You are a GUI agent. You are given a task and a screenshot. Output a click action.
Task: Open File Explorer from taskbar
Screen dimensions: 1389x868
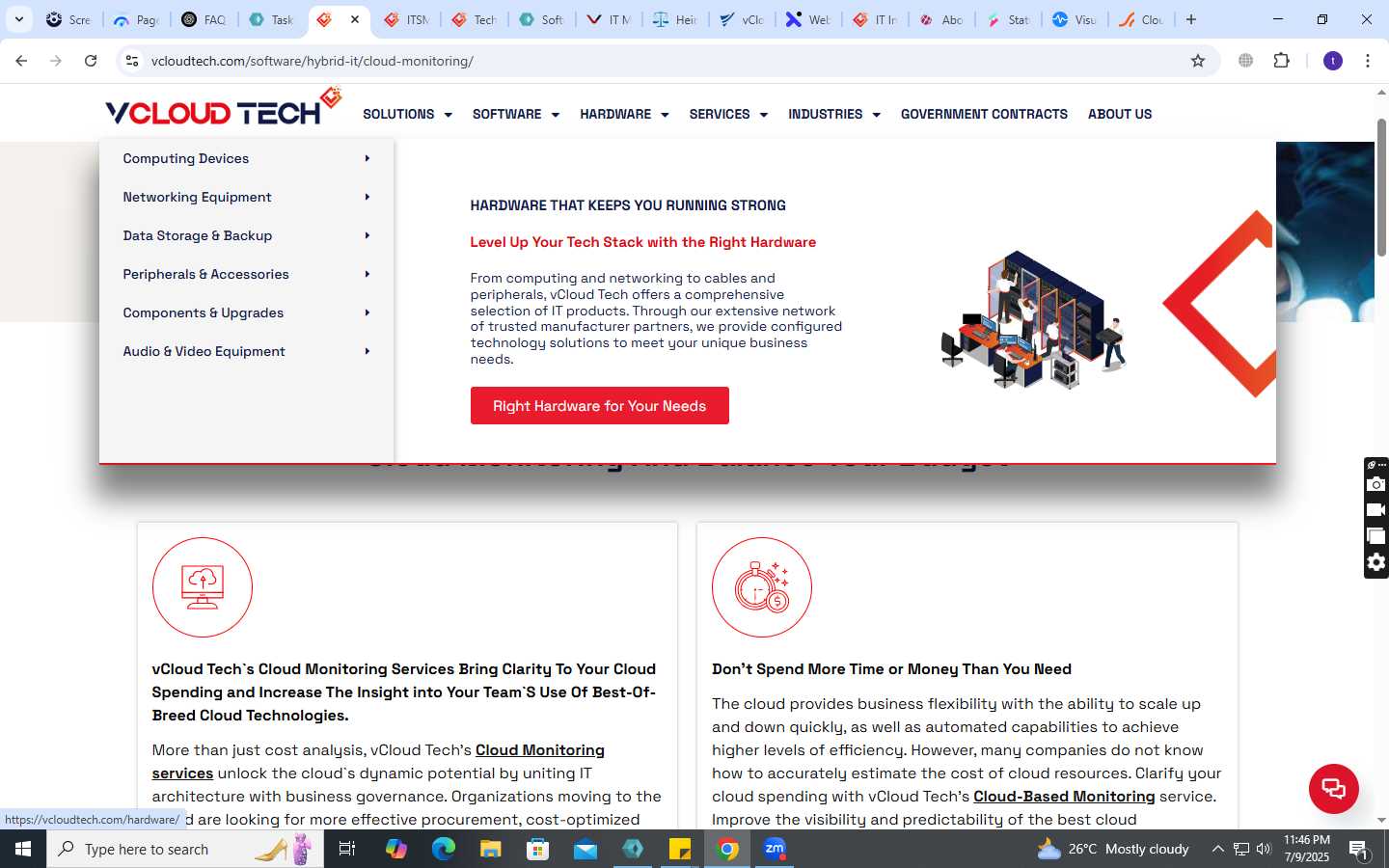(491, 849)
